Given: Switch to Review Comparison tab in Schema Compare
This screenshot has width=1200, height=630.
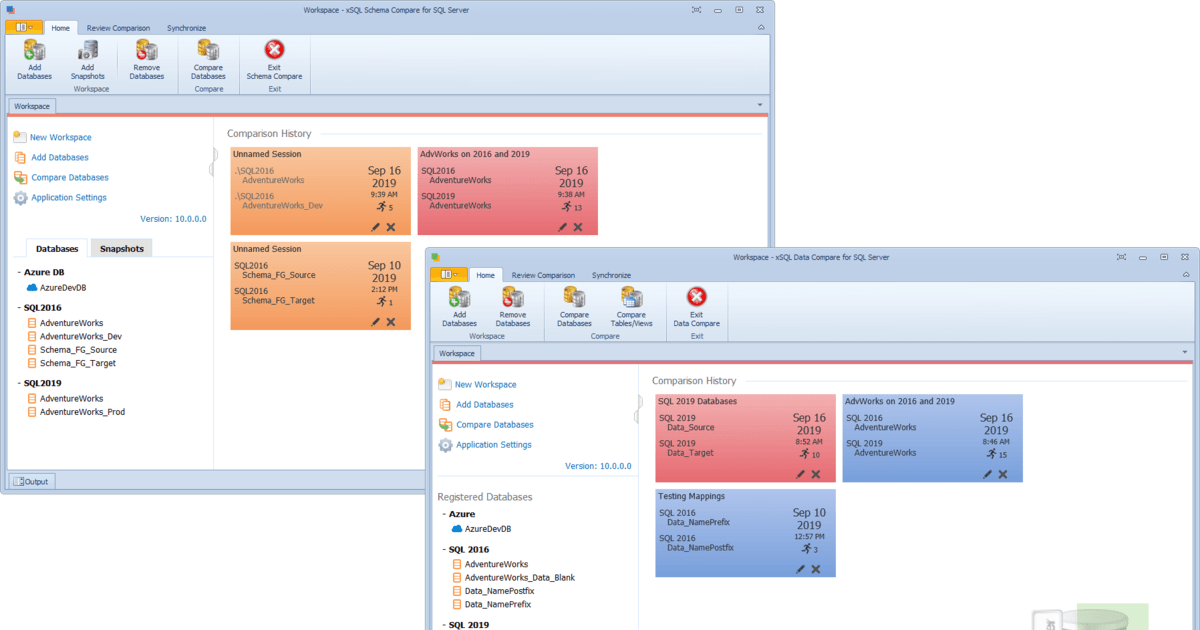Looking at the screenshot, I should [118, 28].
